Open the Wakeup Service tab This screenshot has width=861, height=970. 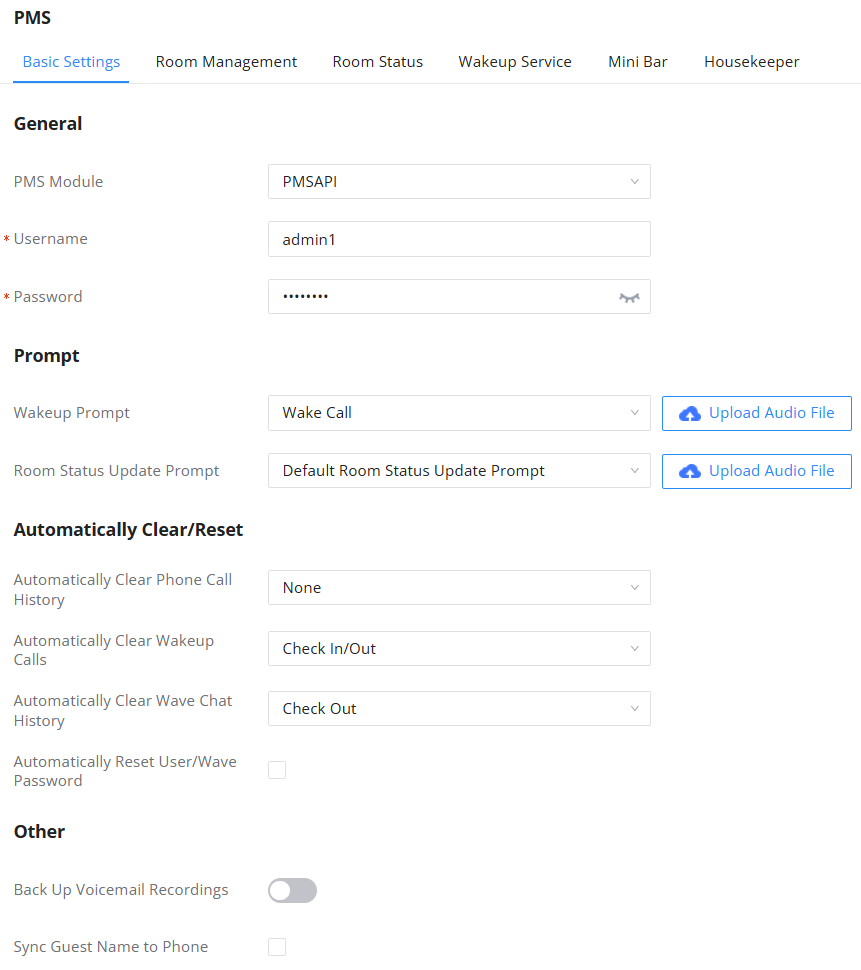tap(515, 62)
